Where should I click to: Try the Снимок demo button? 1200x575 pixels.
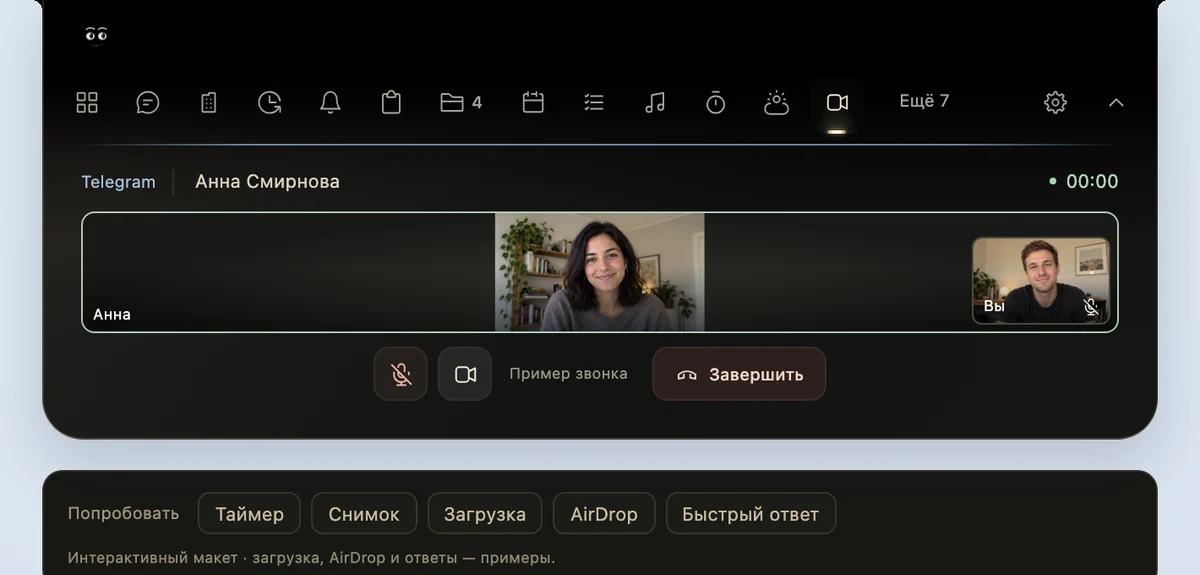pos(364,514)
